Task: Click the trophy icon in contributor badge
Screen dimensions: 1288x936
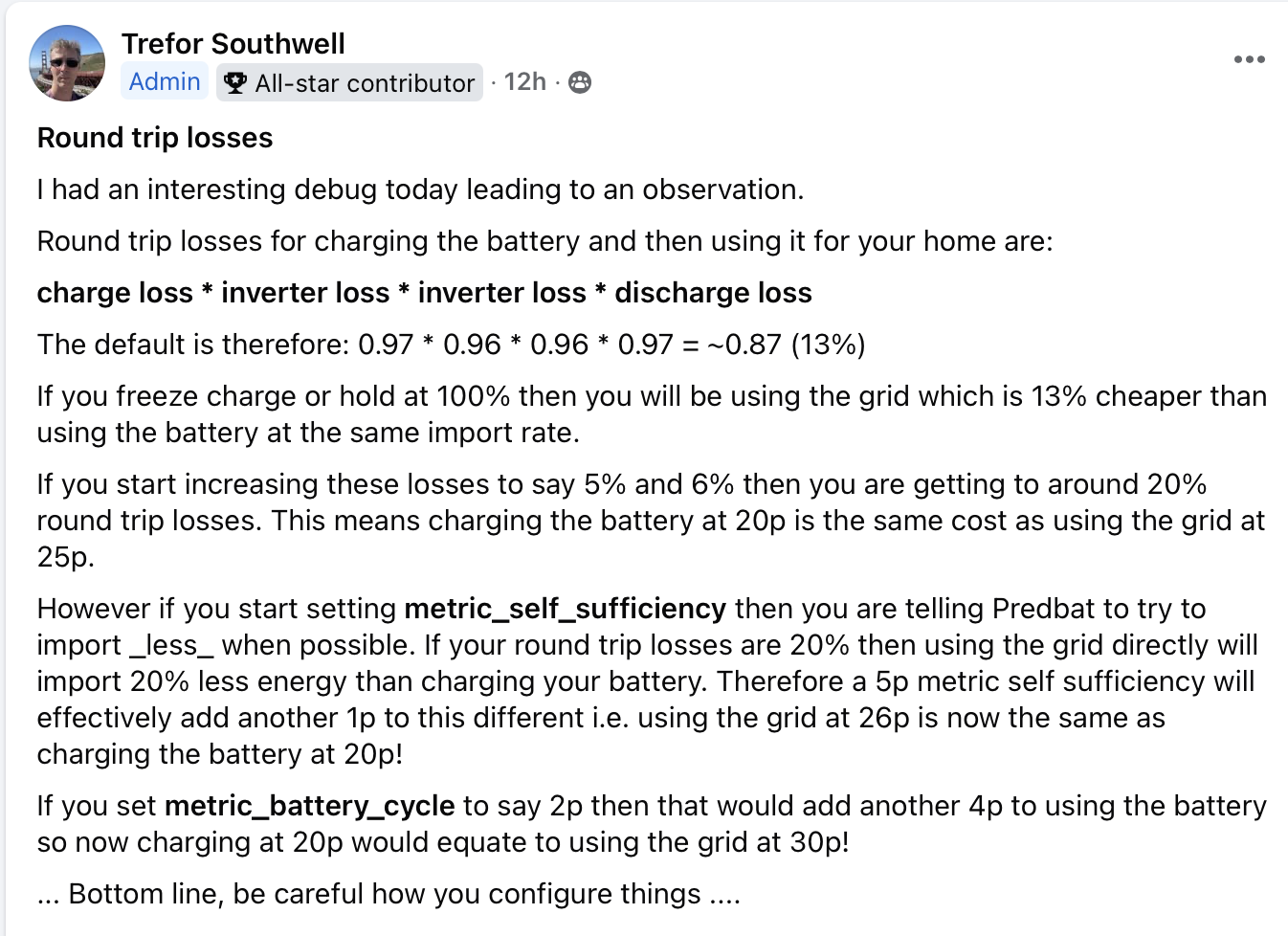Action: (235, 83)
